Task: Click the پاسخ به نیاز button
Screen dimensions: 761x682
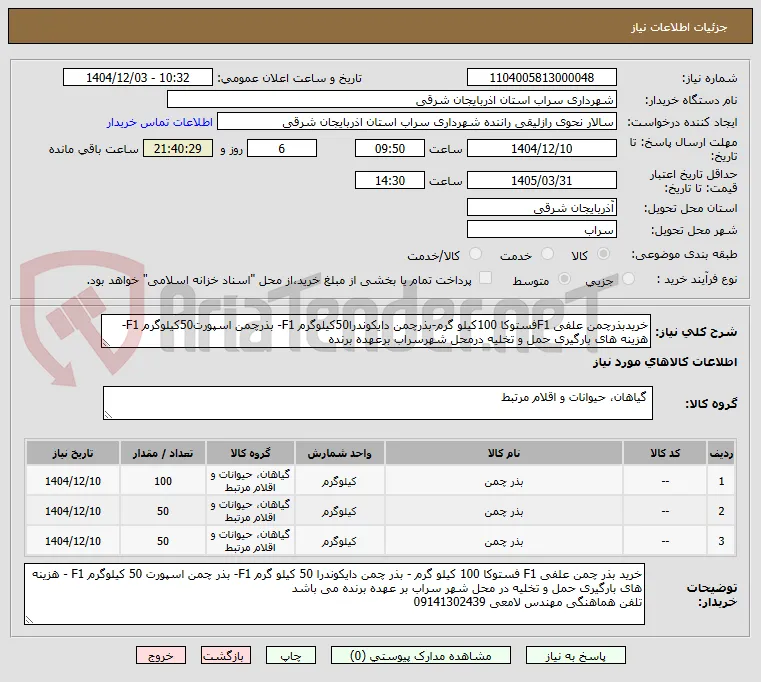Action: pyautogui.click(x=576, y=656)
